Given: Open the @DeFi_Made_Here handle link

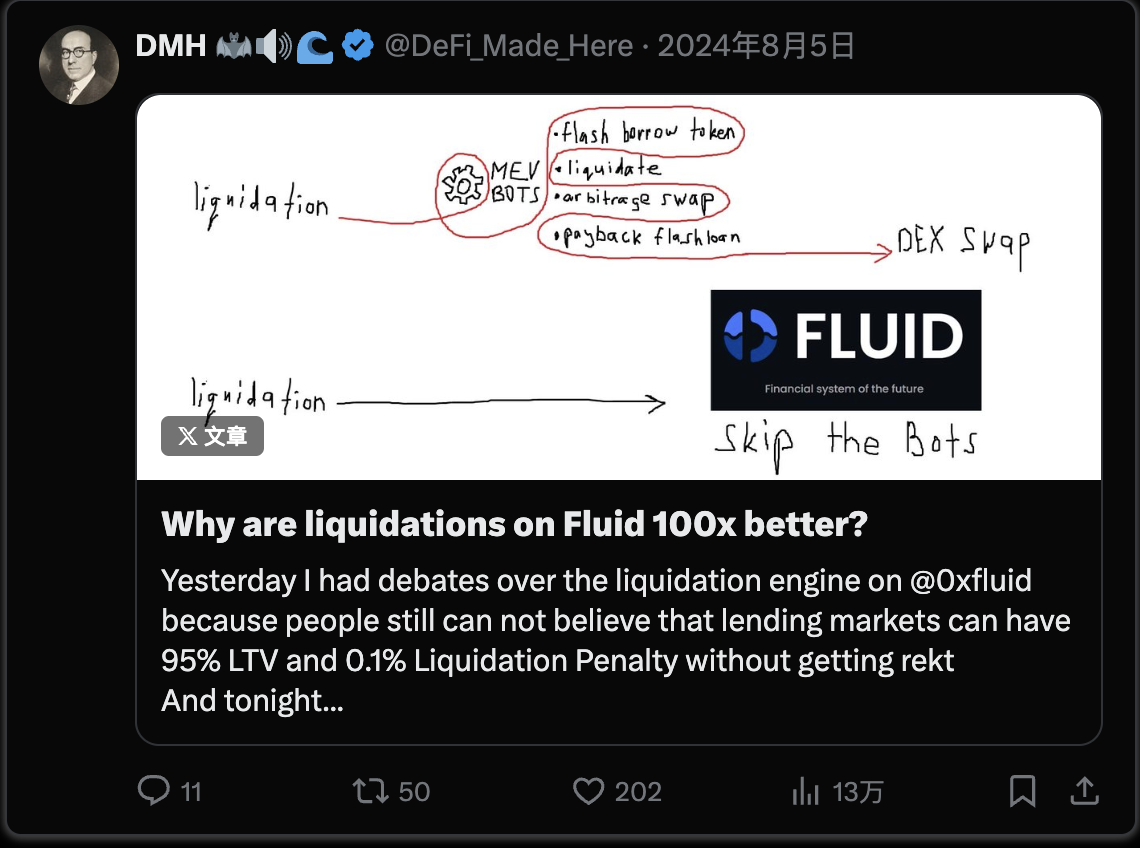Looking at the screenshot, I should click(509, 46).
